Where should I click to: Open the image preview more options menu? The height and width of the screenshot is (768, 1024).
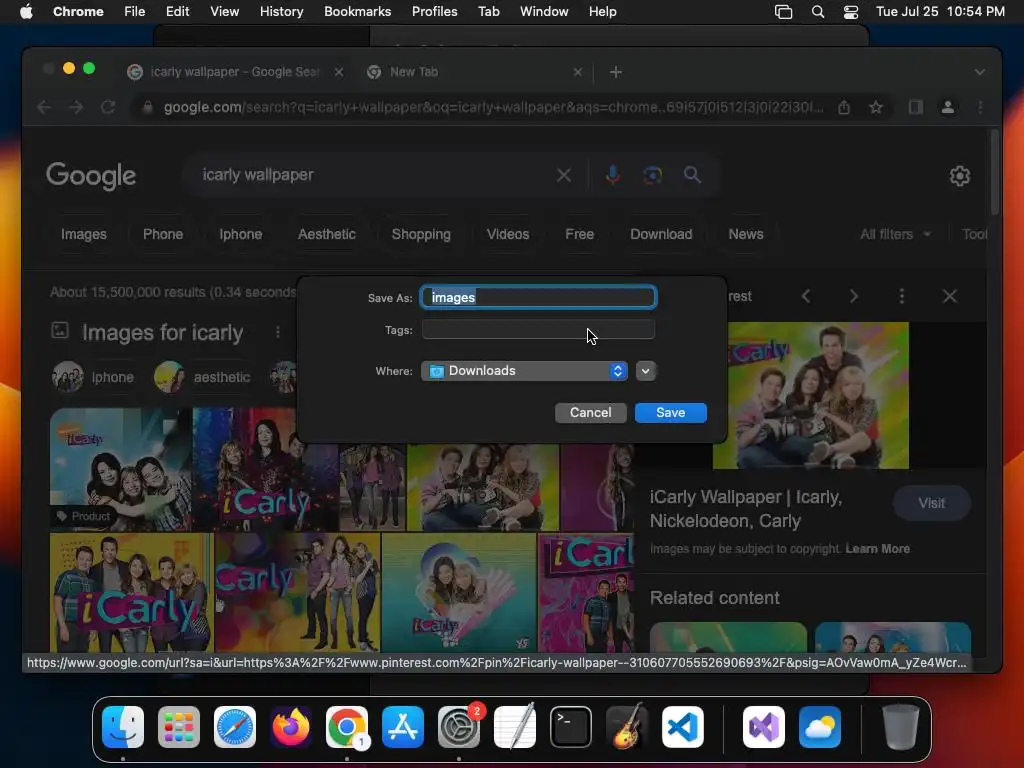tap(902, 296)
